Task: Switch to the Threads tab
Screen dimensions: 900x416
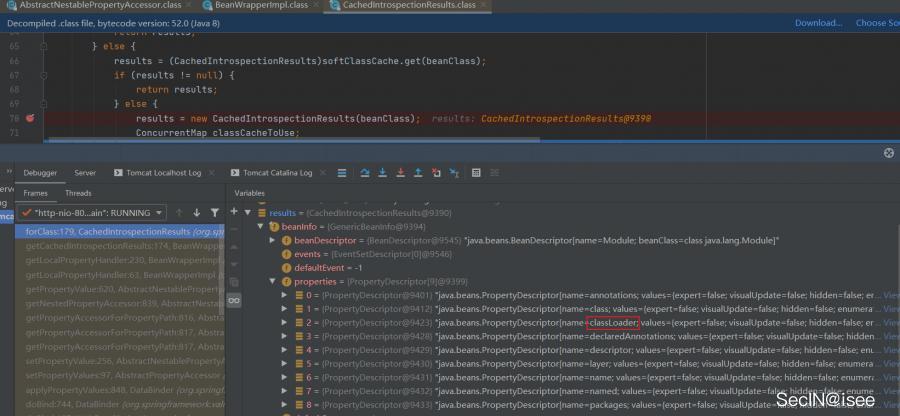Action: (x=78, y=193)
